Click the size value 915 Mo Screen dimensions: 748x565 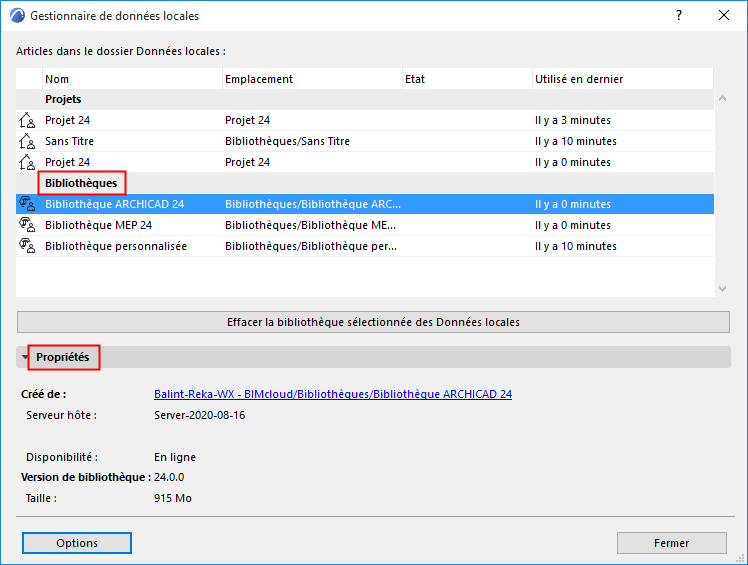[173, 498]
